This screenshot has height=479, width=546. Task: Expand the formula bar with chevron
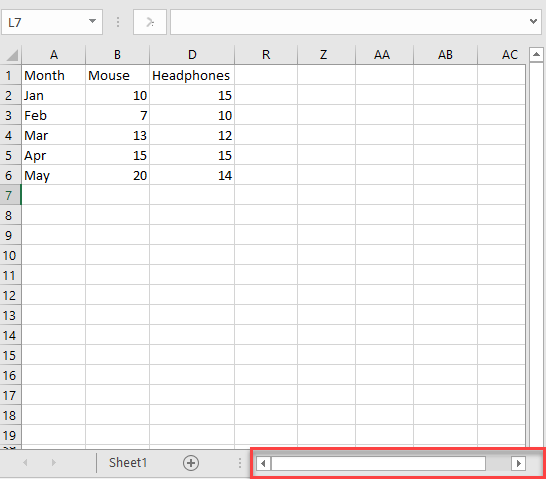tap(533, 22)
